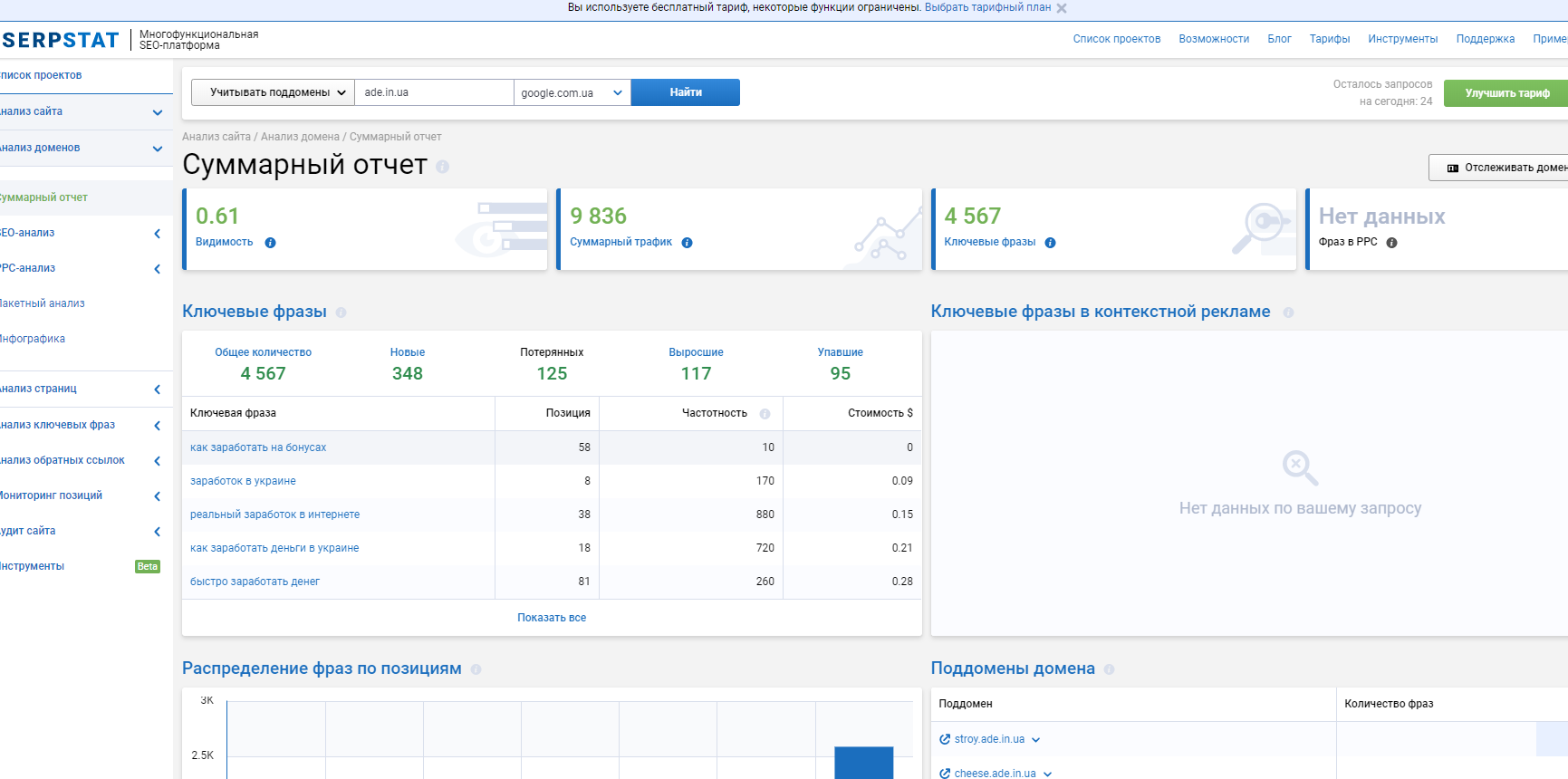Click help icon next to Поддомены домена
1568x779 pixels.
pyautogui.click(x=1109, y=669)
